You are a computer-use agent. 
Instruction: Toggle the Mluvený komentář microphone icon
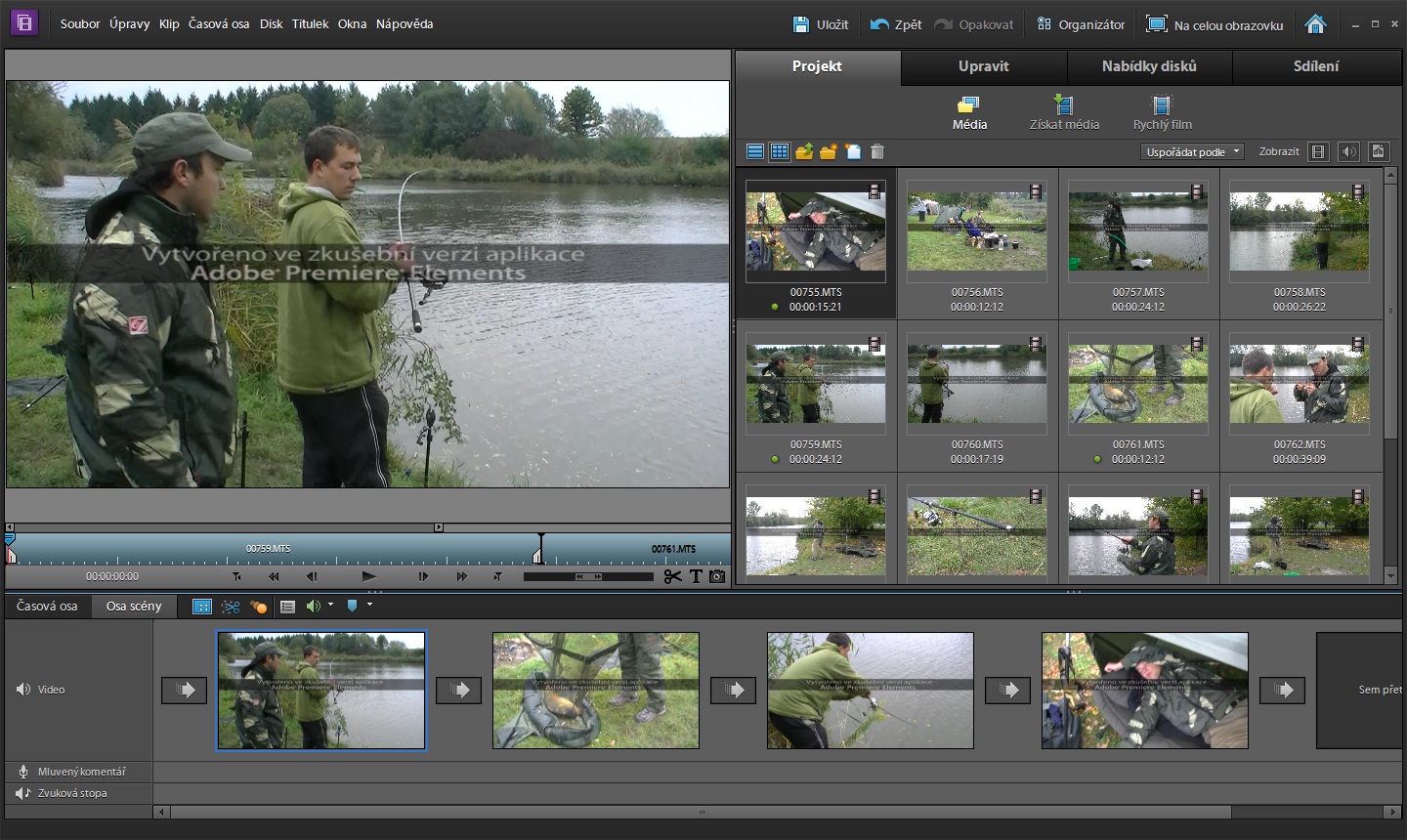click(x=23, y=772)
